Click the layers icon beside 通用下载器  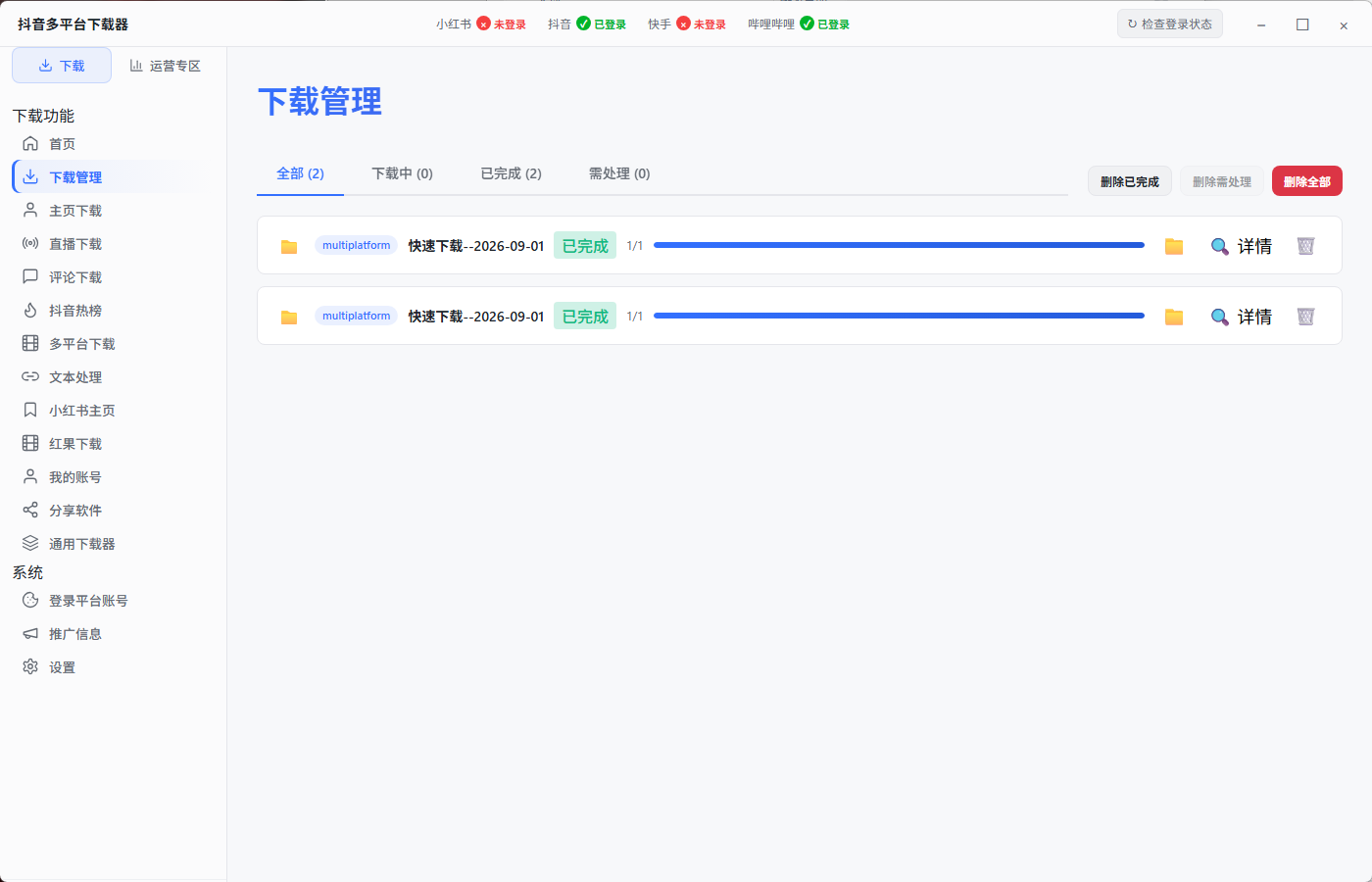click(x=30, y=544)
